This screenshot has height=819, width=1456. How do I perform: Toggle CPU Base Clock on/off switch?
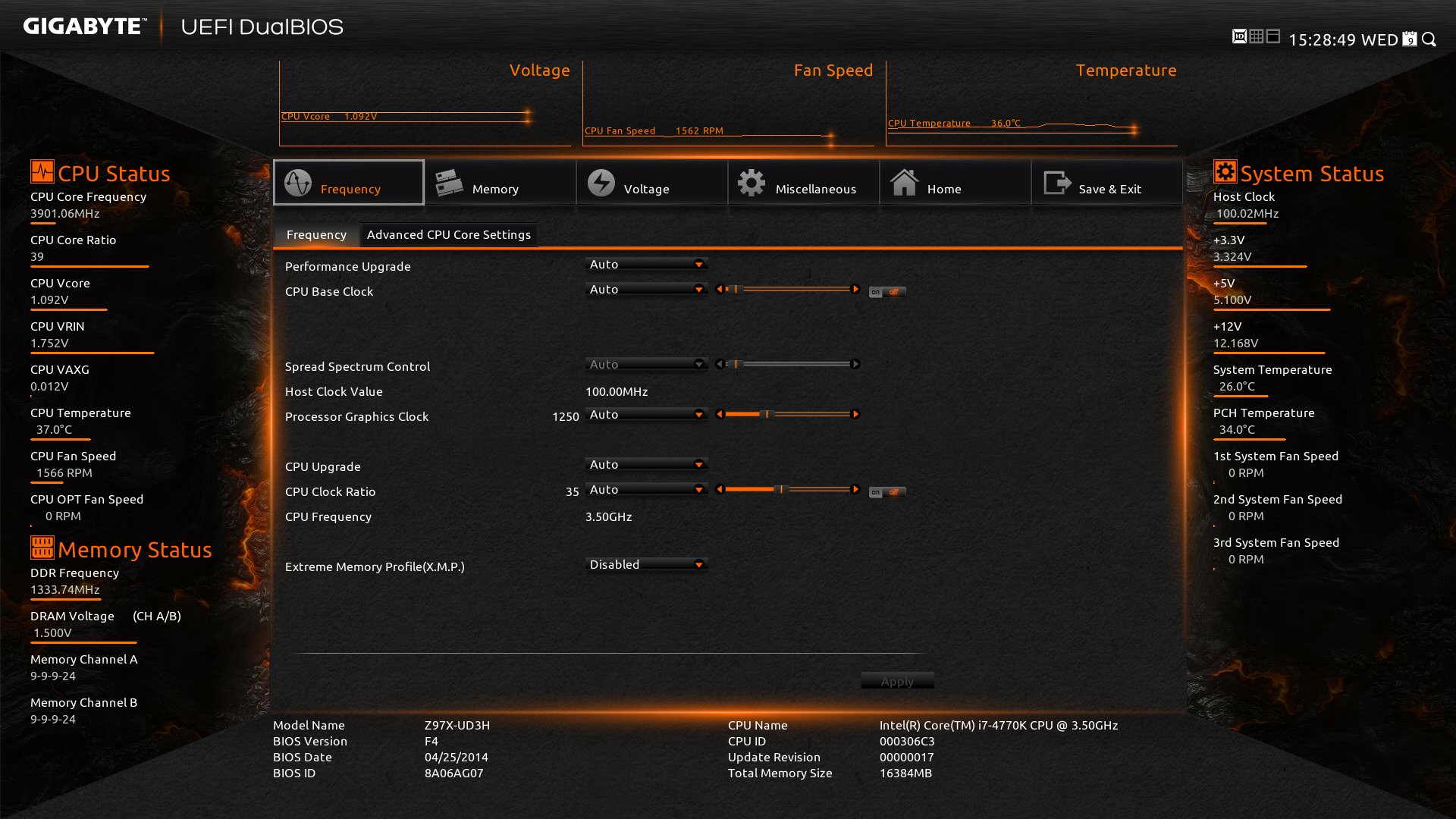point(886,292)
